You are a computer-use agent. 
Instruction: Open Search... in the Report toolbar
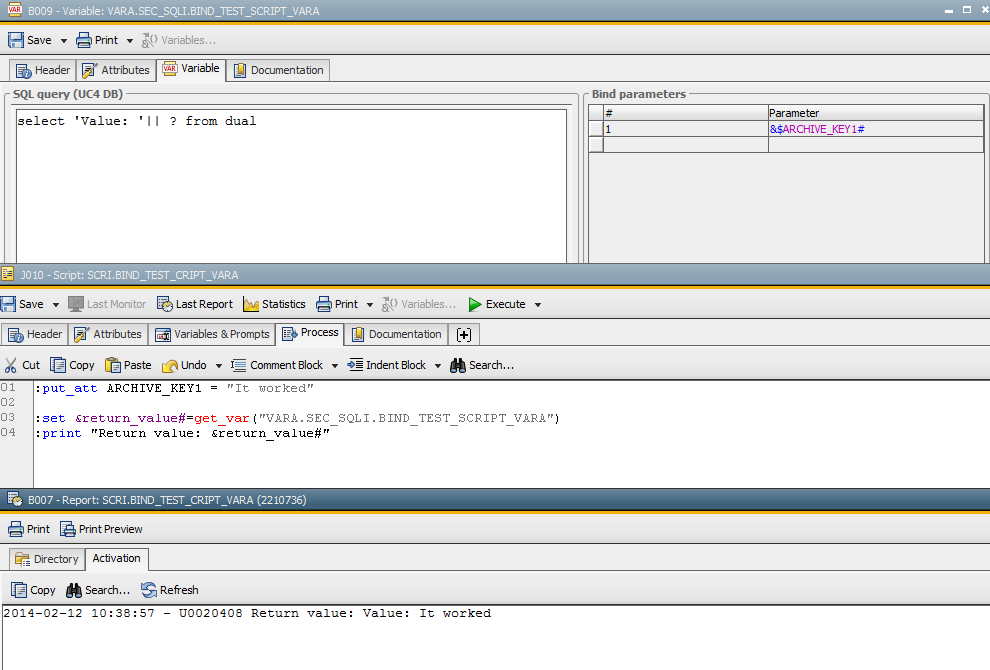click(98, 590)
